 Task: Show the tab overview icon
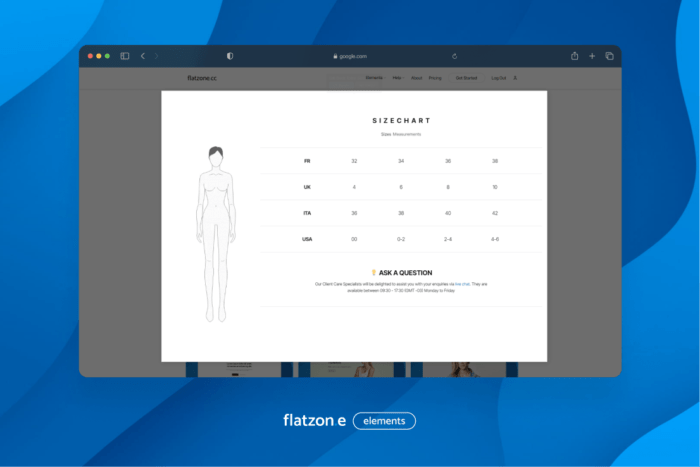(x=609, y=56)
